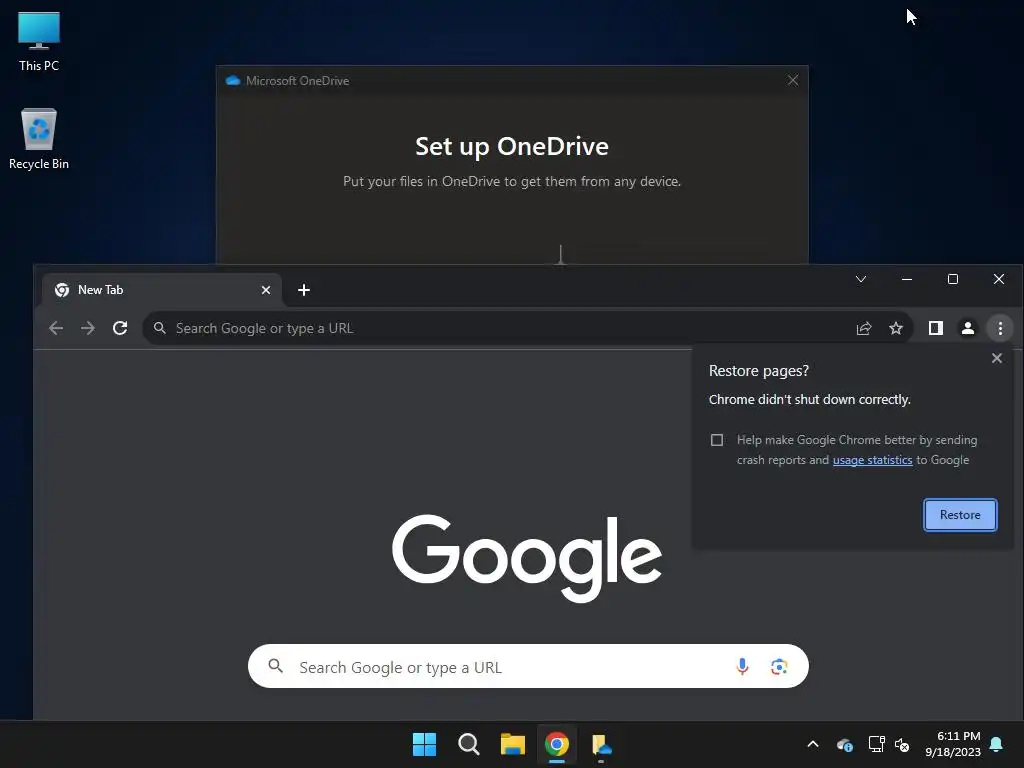
Task: Expand the tab search chevron
Action: point(861,280)
